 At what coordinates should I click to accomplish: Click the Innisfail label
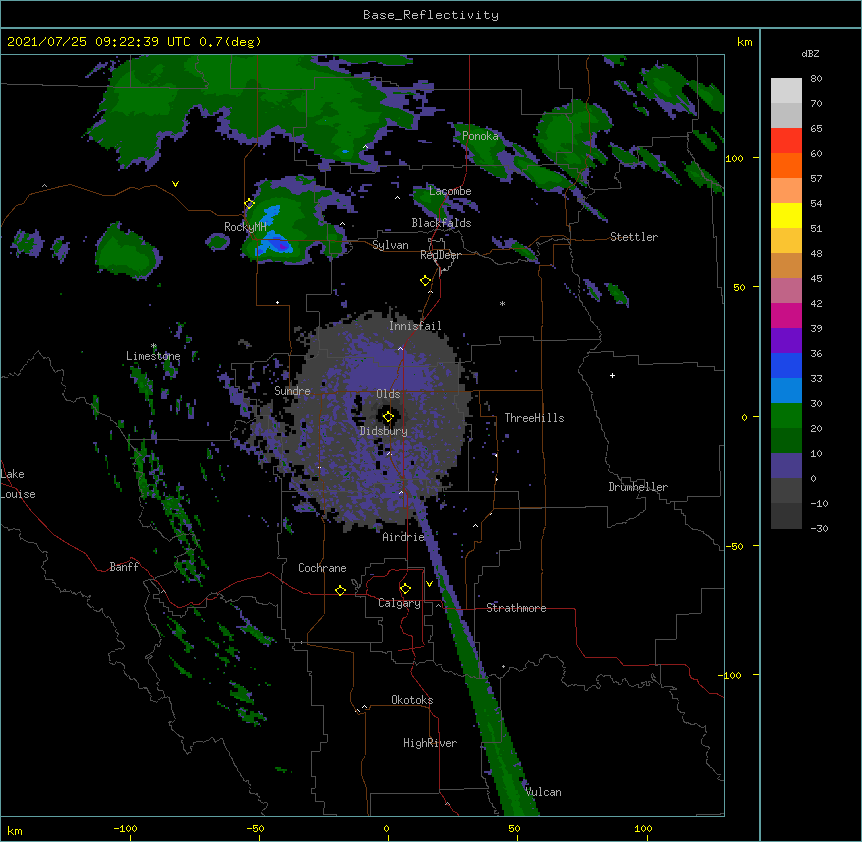point(415,326)
